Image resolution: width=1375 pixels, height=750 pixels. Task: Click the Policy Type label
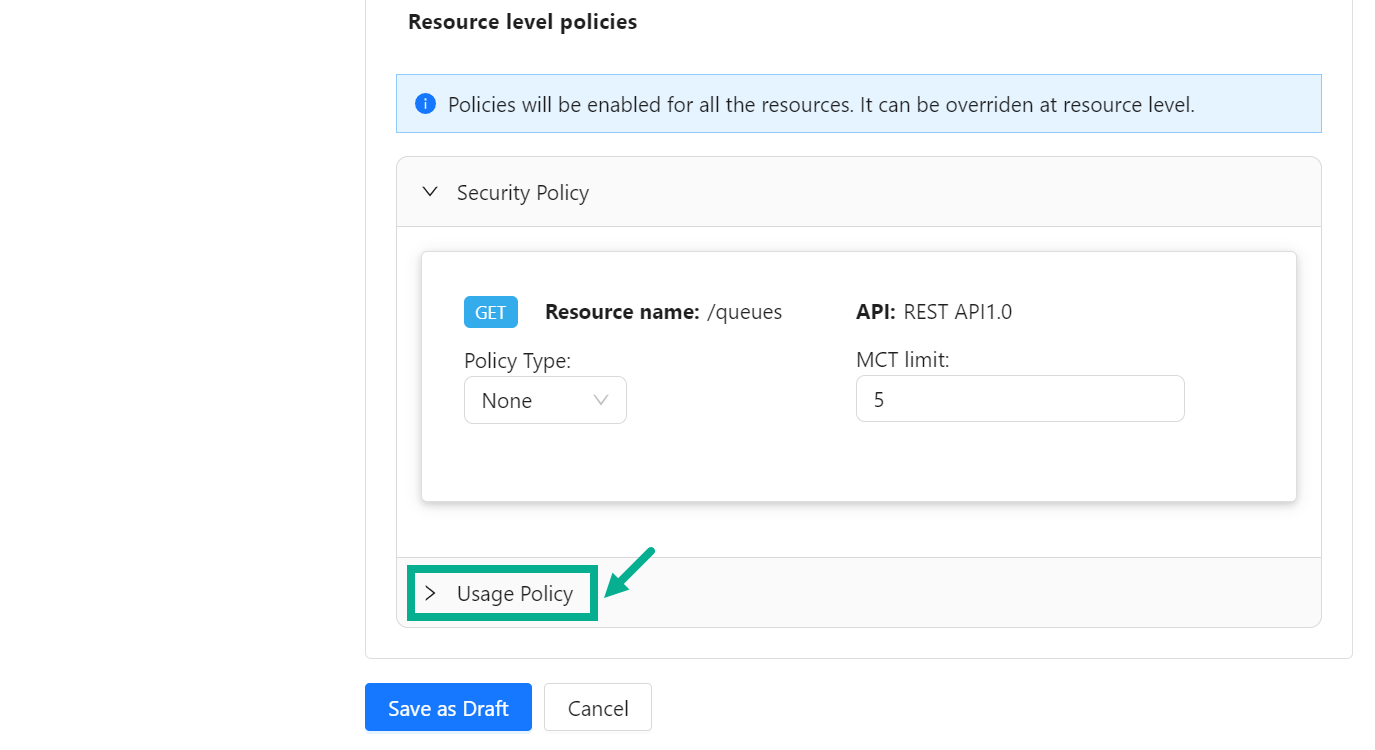517,360
